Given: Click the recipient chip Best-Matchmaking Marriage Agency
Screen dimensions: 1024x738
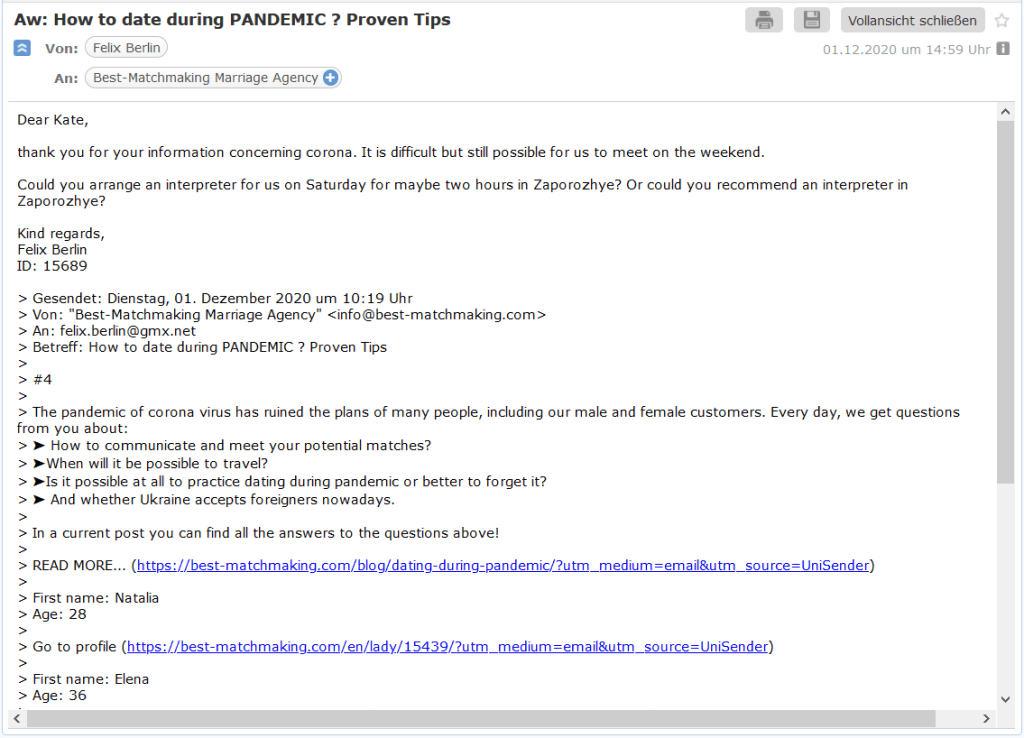Looking at the screenshot, I should [x=205, y=78].
